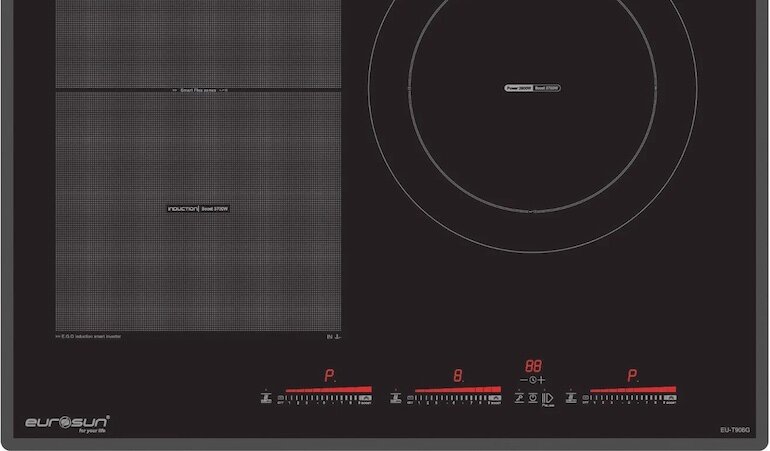The width and height of the screenshot is (770, 451).
Task: Turn the middle zone slider to OFF
Action: pos(412,398)
